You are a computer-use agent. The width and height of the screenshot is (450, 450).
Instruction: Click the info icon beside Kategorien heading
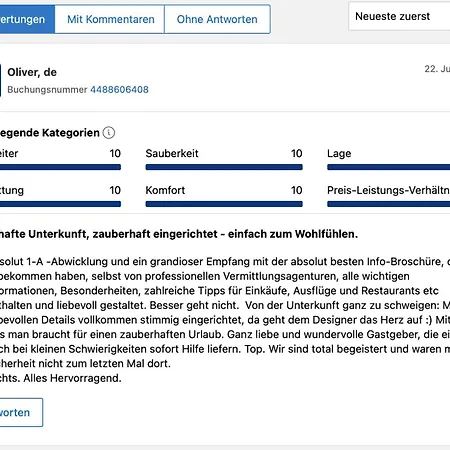point(109,133)
